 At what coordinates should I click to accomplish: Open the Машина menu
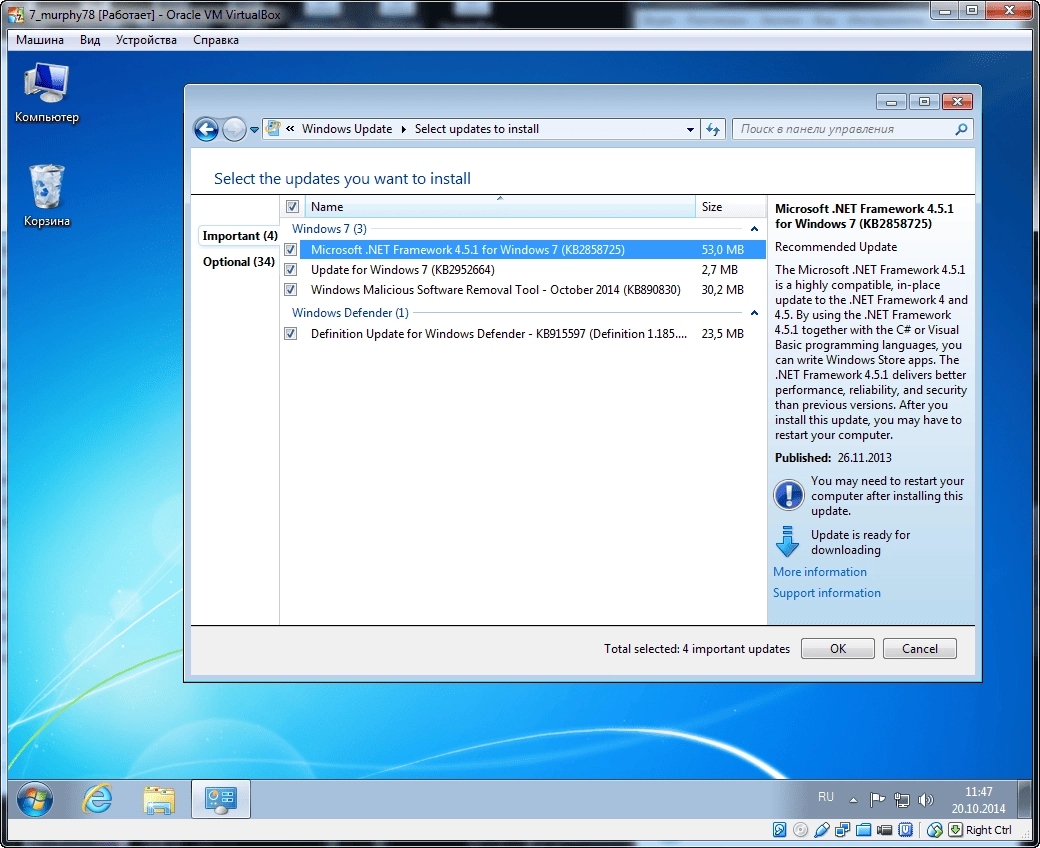(40, 40)
